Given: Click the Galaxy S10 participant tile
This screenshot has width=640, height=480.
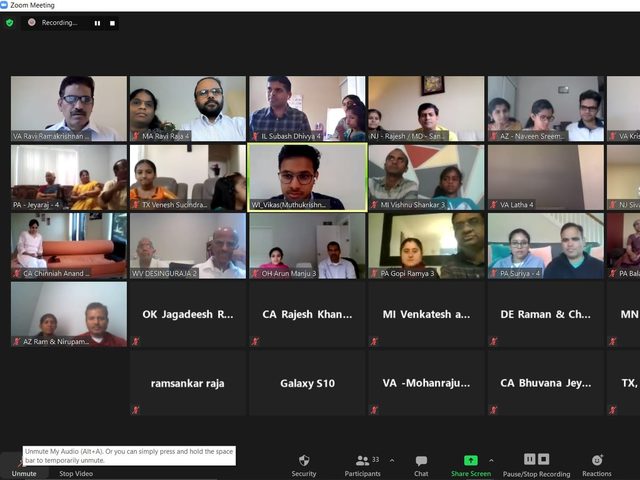Looking at the screenshot, I should pos(307,383).
